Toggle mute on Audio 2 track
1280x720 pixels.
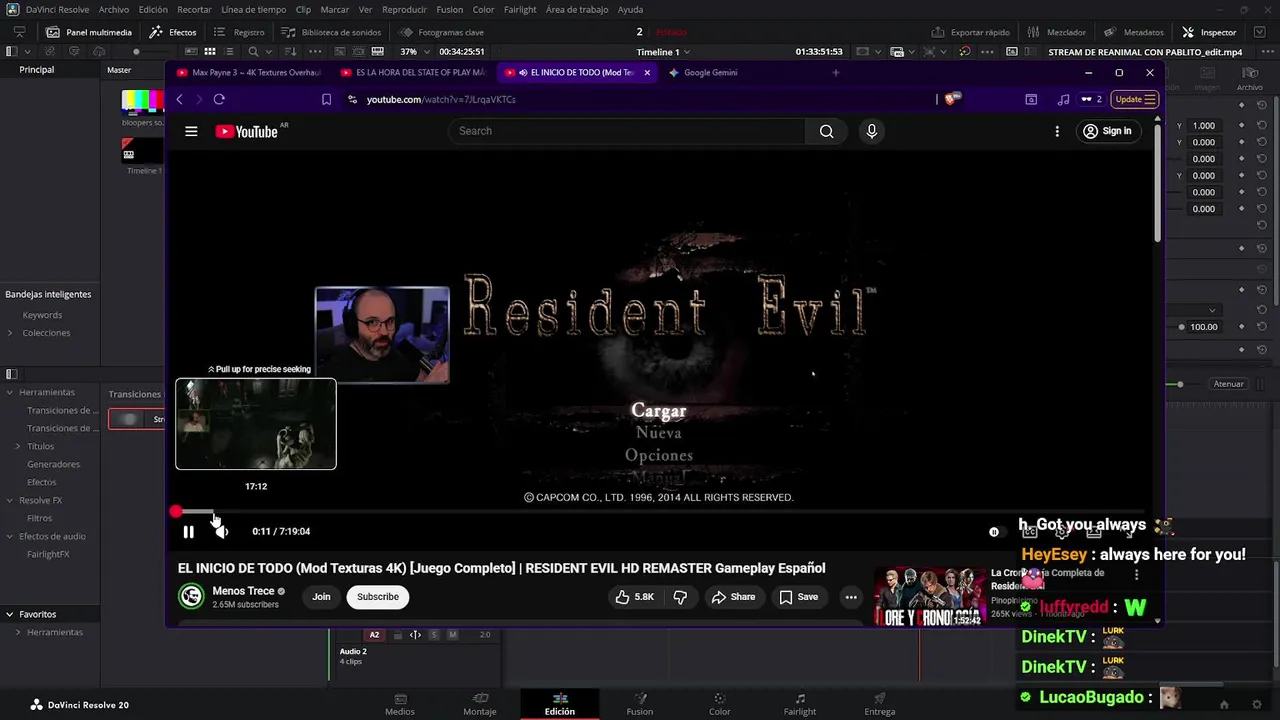(452, 635)
